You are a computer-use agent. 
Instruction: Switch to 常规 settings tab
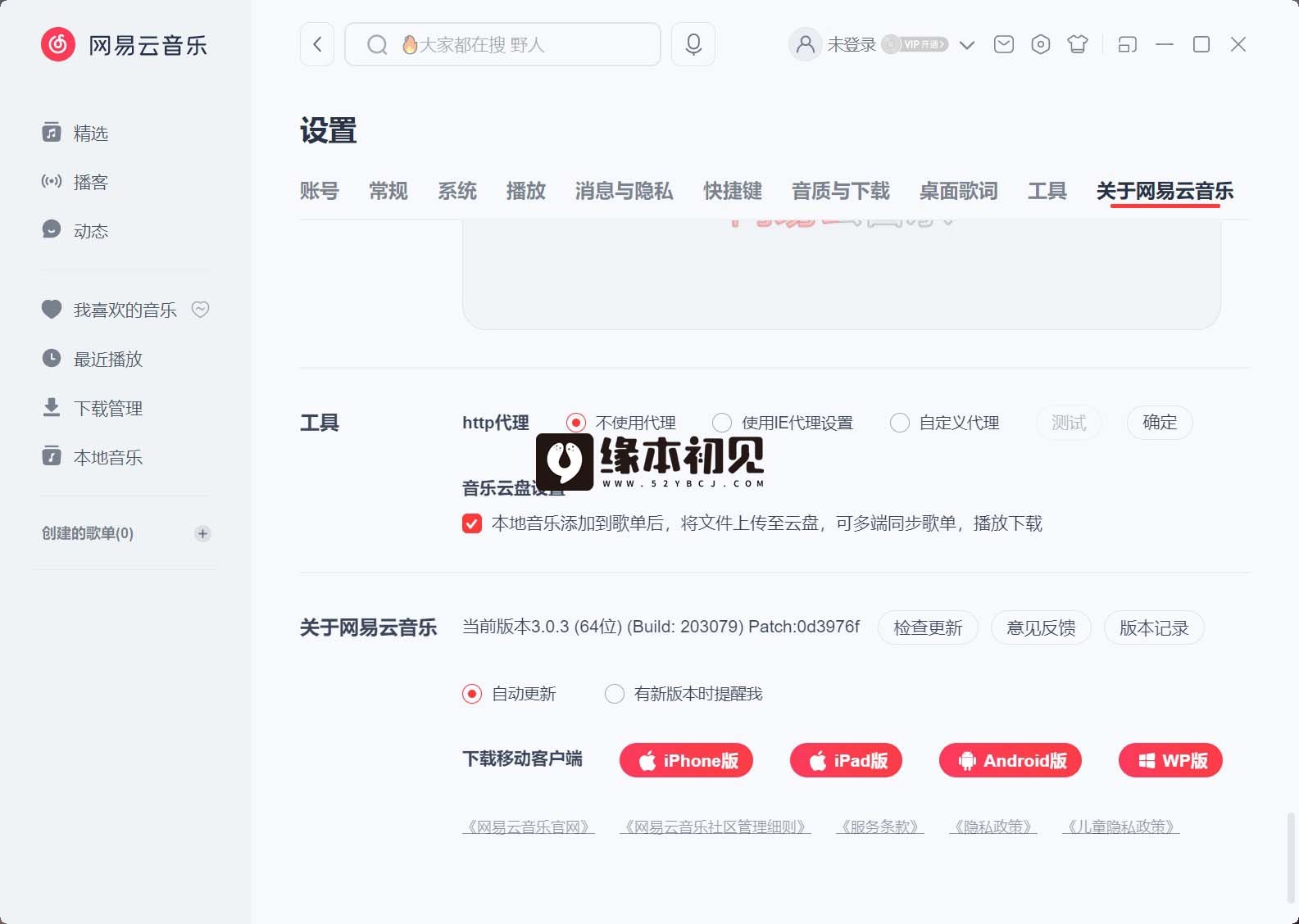tap(388, 191)
